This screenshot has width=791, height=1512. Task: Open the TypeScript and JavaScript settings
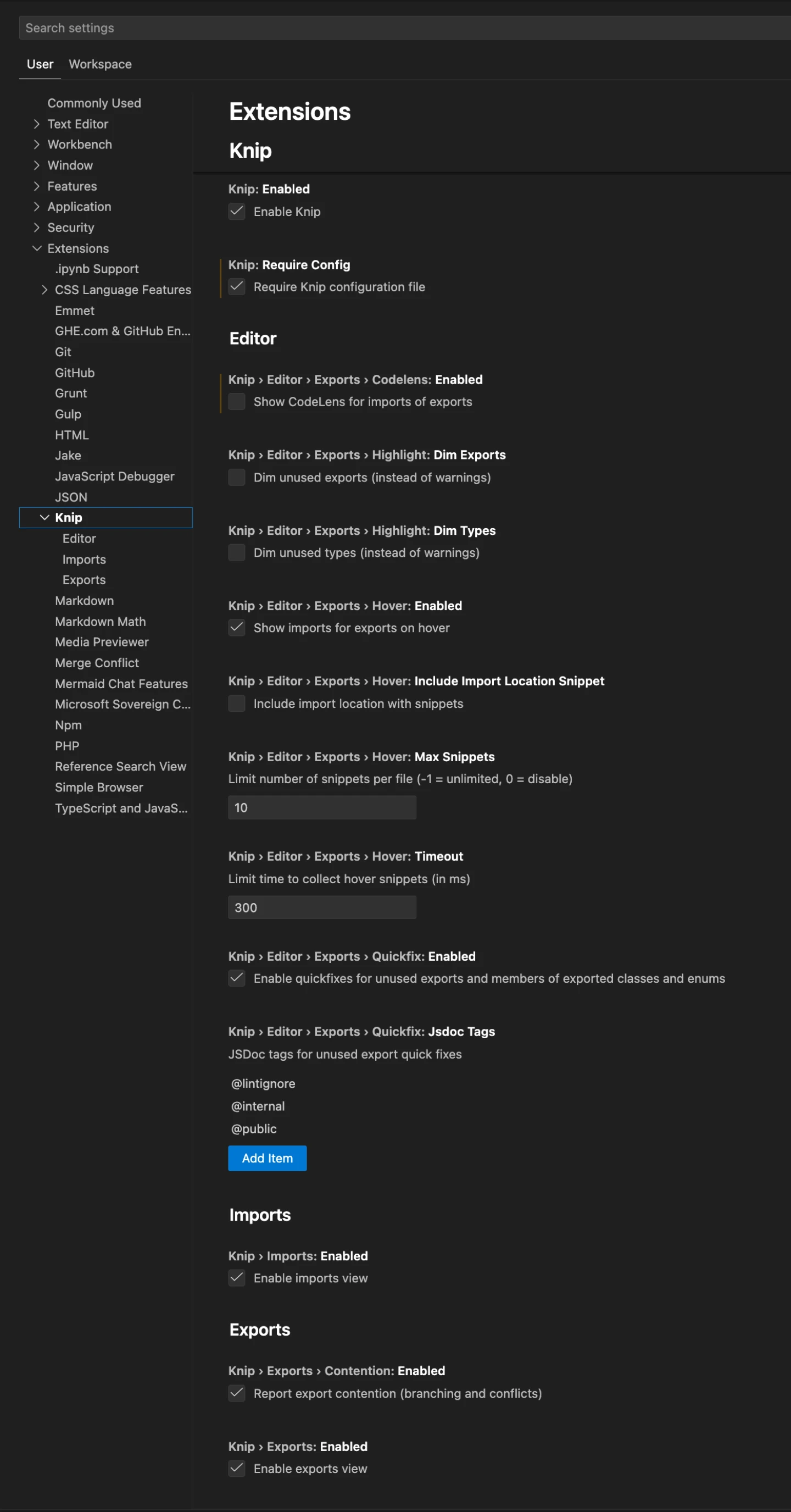(122, 807)
